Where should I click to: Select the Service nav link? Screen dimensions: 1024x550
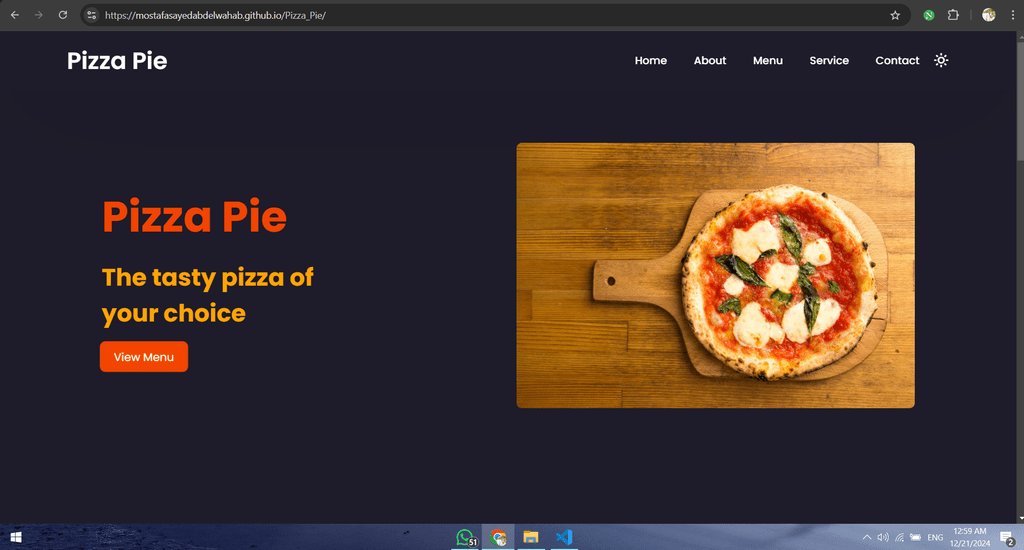(829, 60)
